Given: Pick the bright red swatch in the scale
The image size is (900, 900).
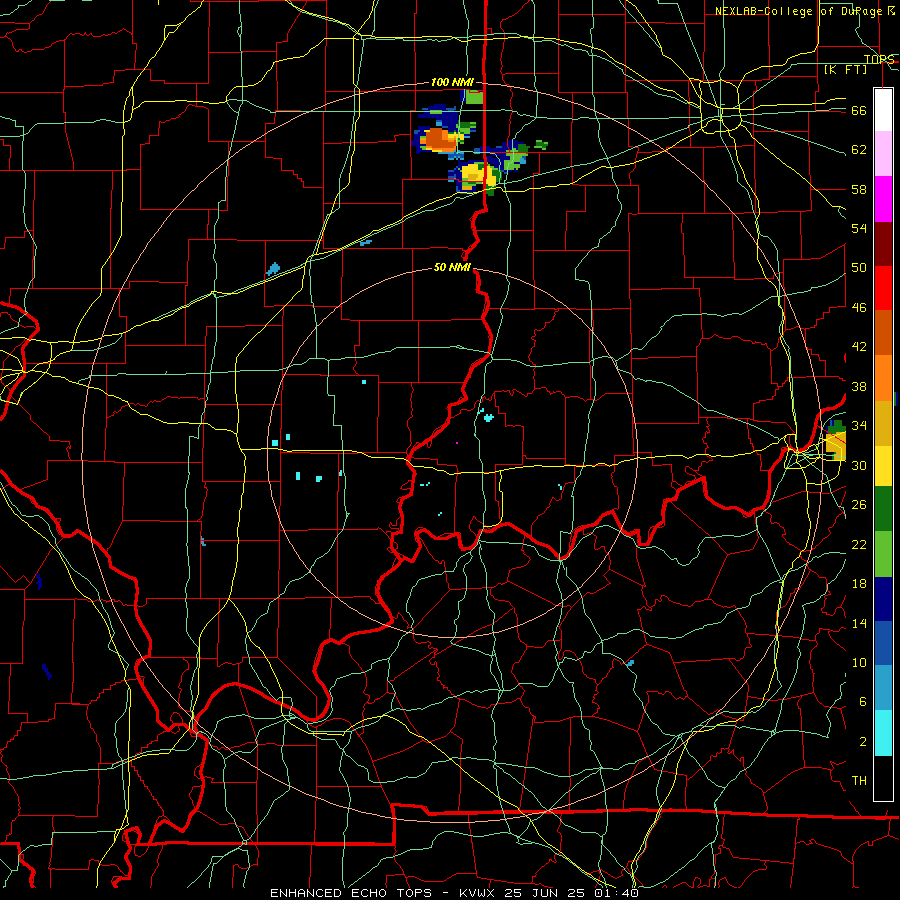Looking at the screenshot, I should click(883, 288).
